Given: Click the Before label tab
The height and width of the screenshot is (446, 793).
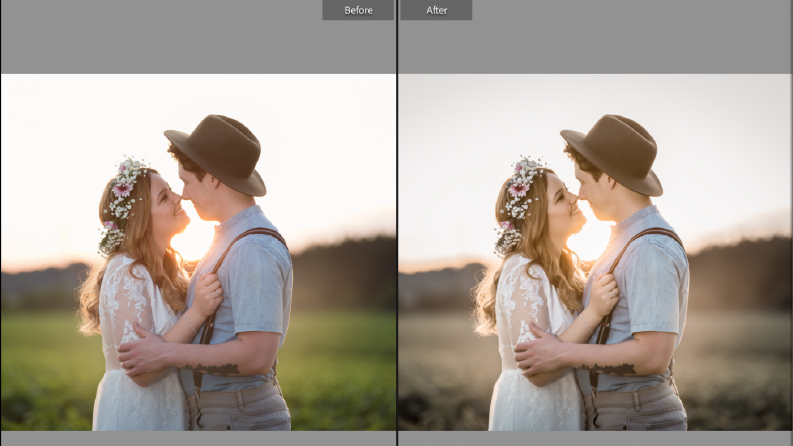Looking at the screenshot, I should [358, 10].
